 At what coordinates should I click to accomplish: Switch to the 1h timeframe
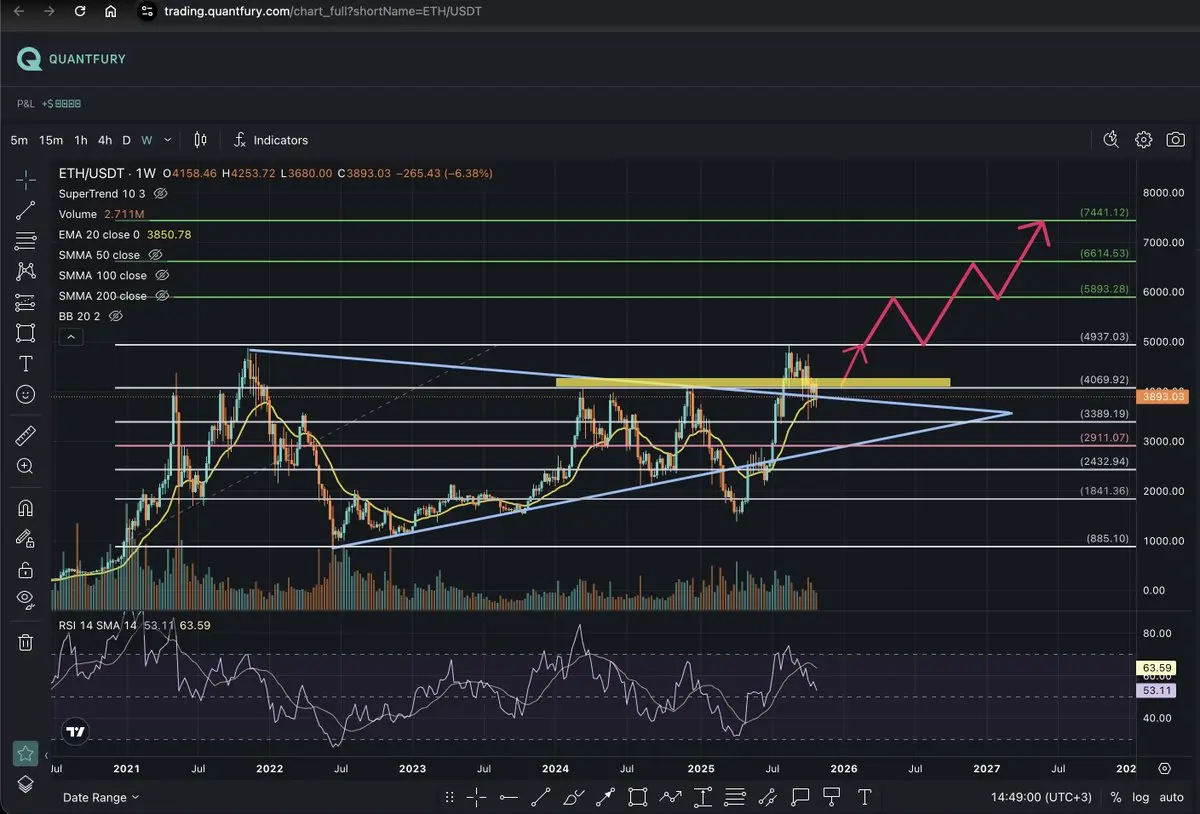coord(81,140)
